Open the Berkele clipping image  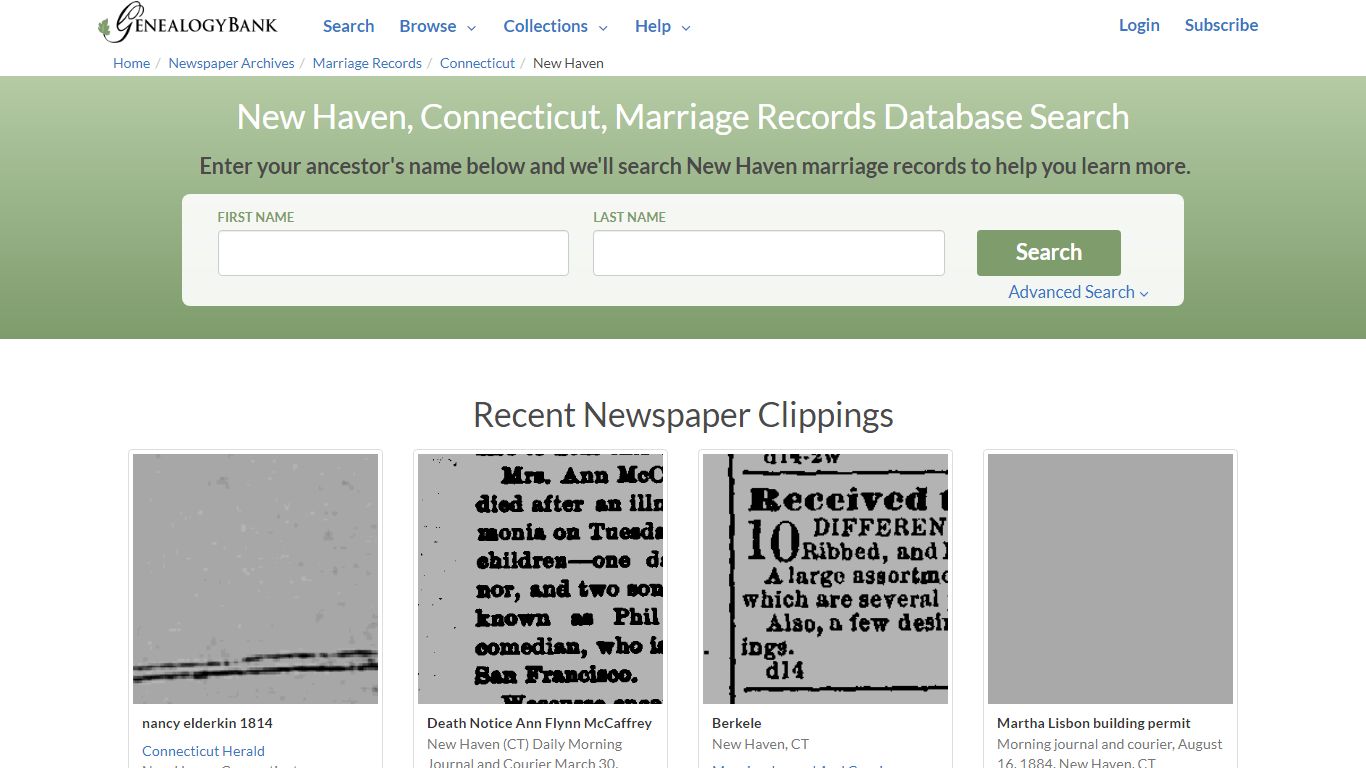tap(825, 579)
